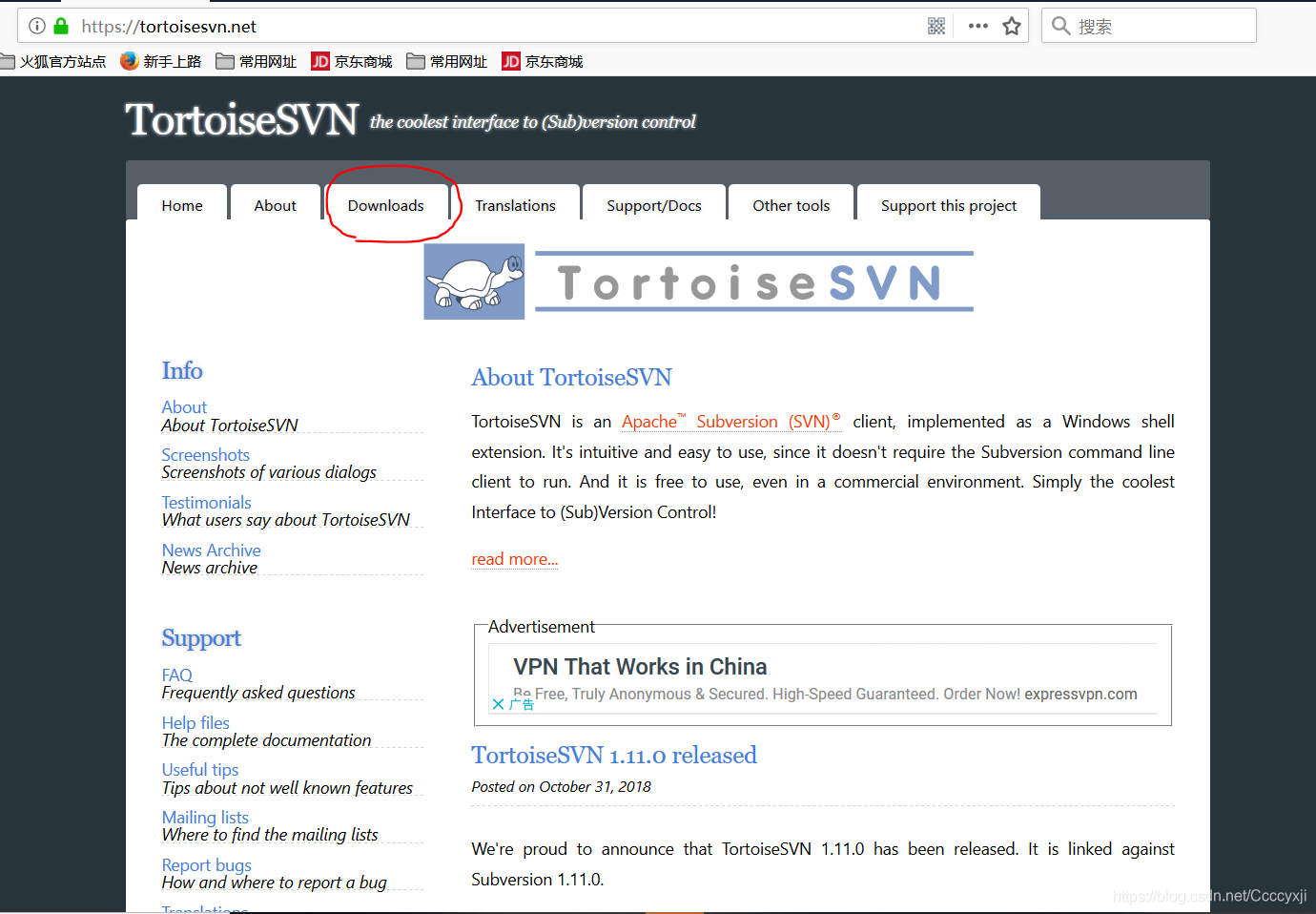Open the Useful tips link
The width and height of the screenshot is (1316, 914).
click(x=200, y=770)
